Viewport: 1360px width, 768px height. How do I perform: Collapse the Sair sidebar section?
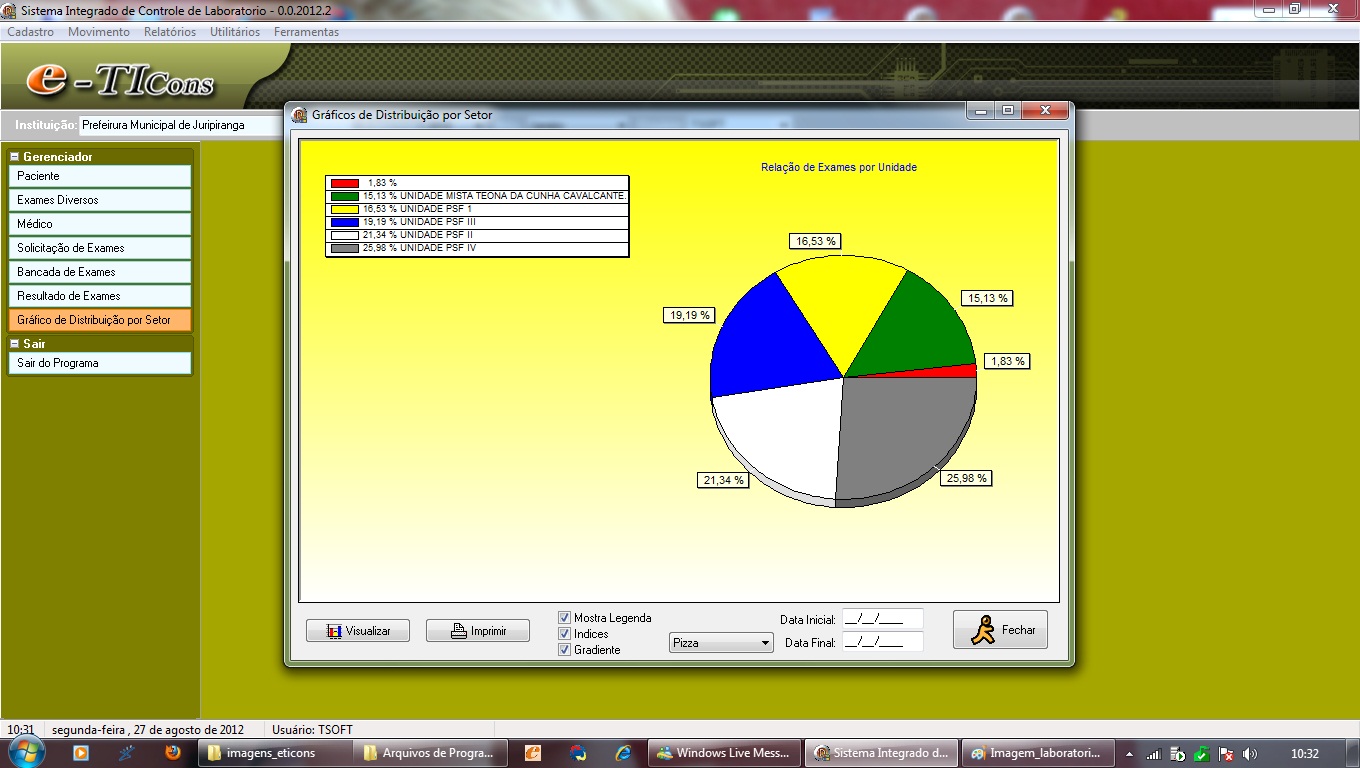coord(14,344)
